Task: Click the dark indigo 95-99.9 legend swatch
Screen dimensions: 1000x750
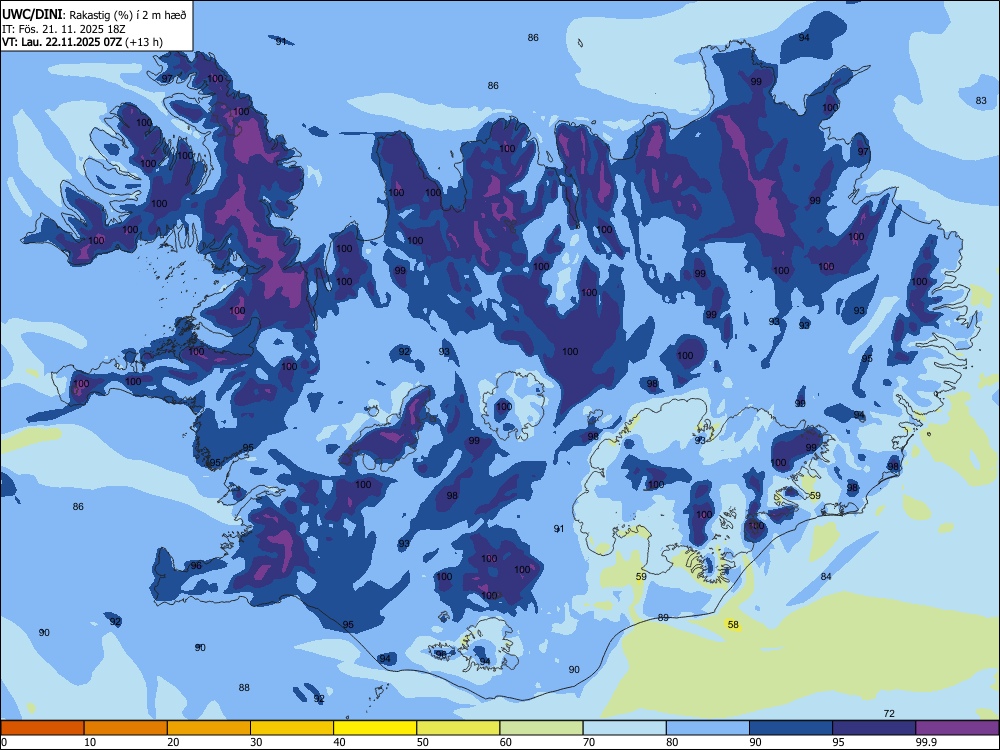Action: tap(874, 728)
